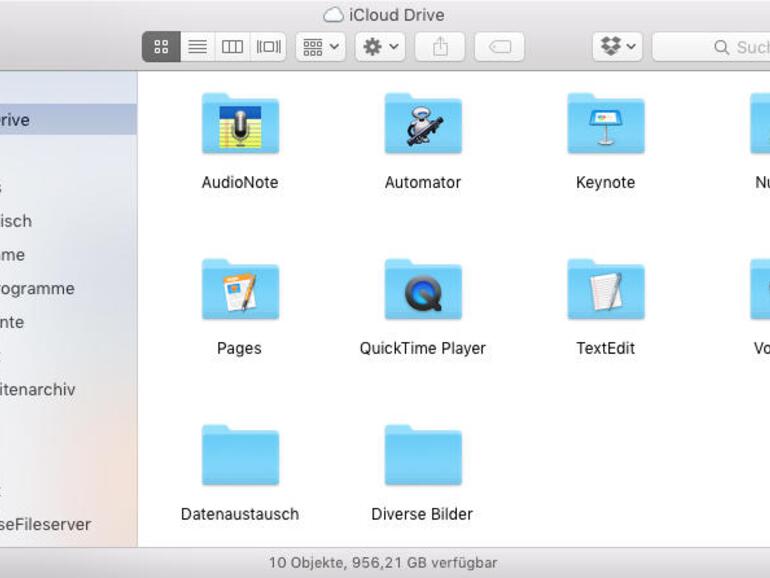Open the AudioNote folder
Image resolution: width=770 pixels, height=578 pixels.
click(x=240, y=125)
